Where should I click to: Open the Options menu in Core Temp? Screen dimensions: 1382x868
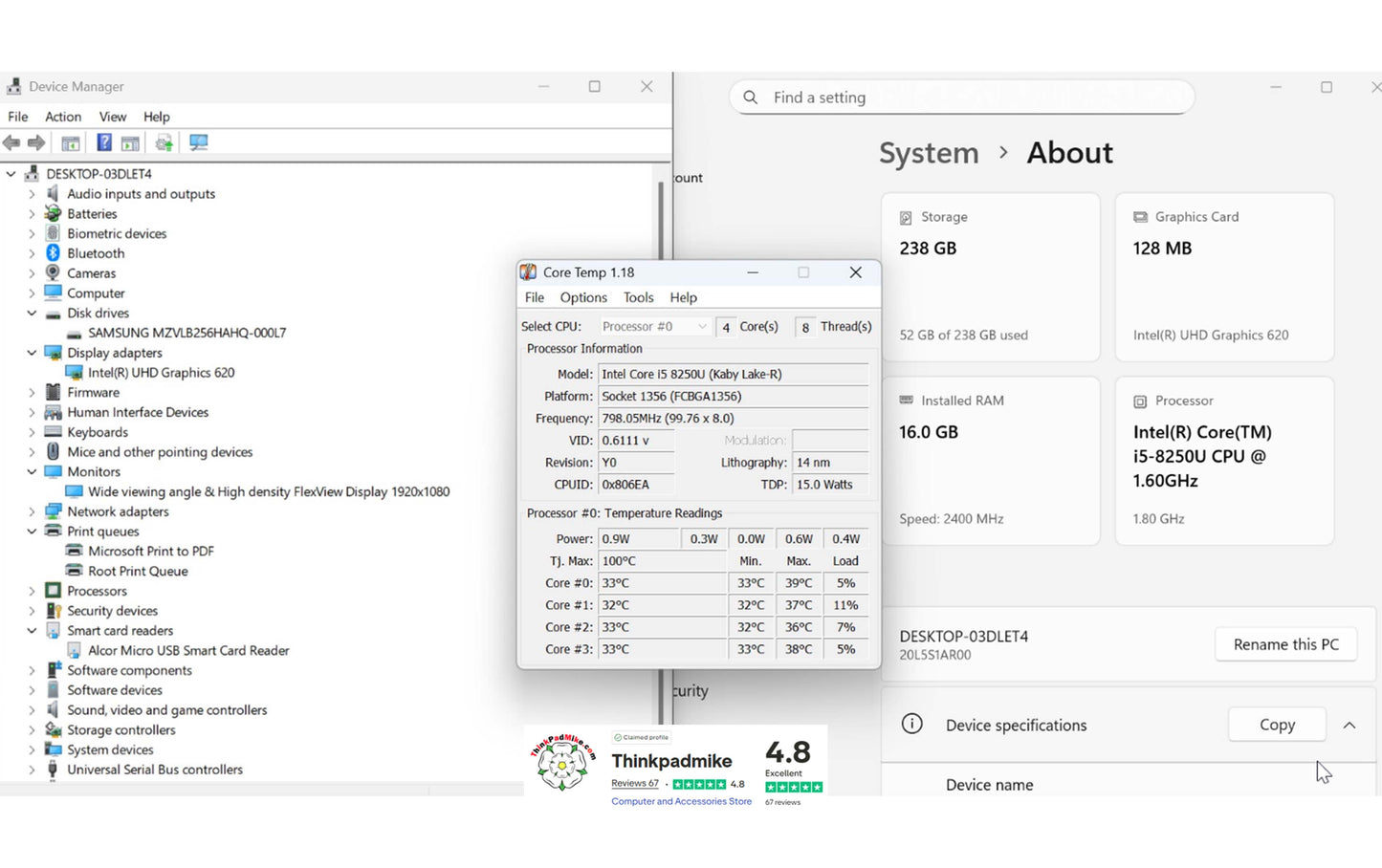tap(583, 297)
